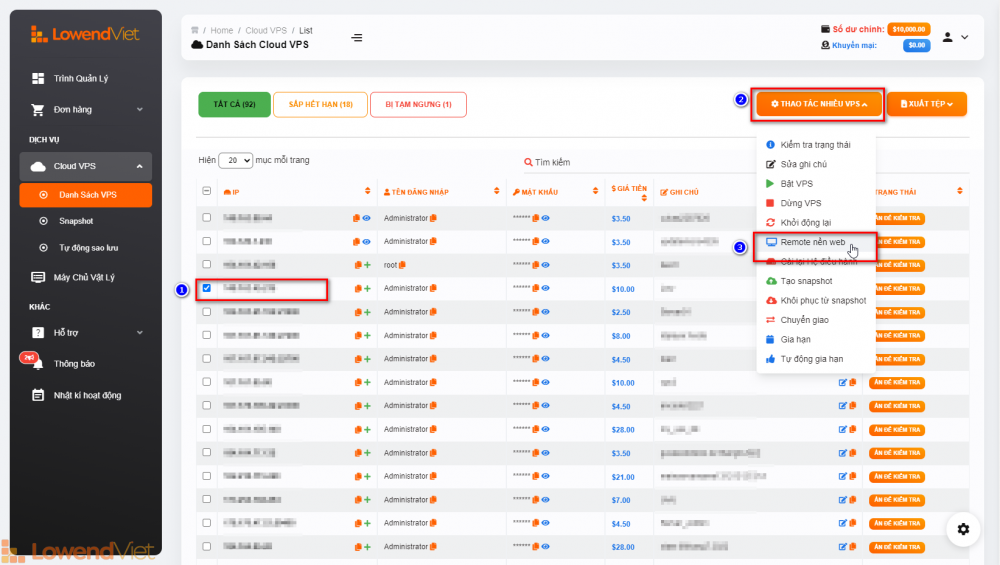Copy username icon in the $10.00 checked row
This screenshot has width=1000, height=565.
(434, 288)
